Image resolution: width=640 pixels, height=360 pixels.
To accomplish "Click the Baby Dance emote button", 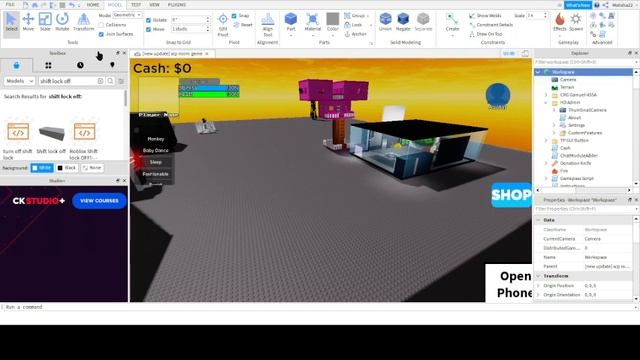I will coord(156,151).
